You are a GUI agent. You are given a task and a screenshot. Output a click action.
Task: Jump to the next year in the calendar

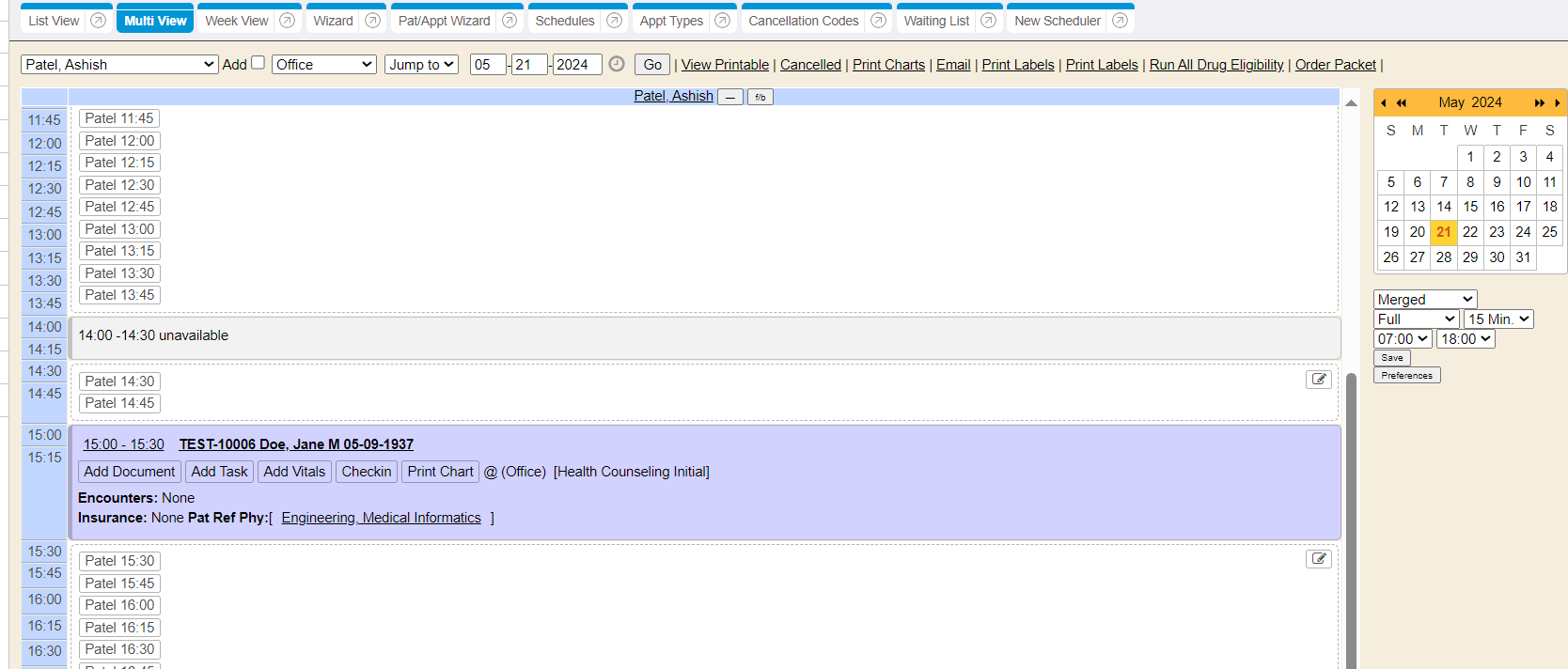pos(1539,102)
